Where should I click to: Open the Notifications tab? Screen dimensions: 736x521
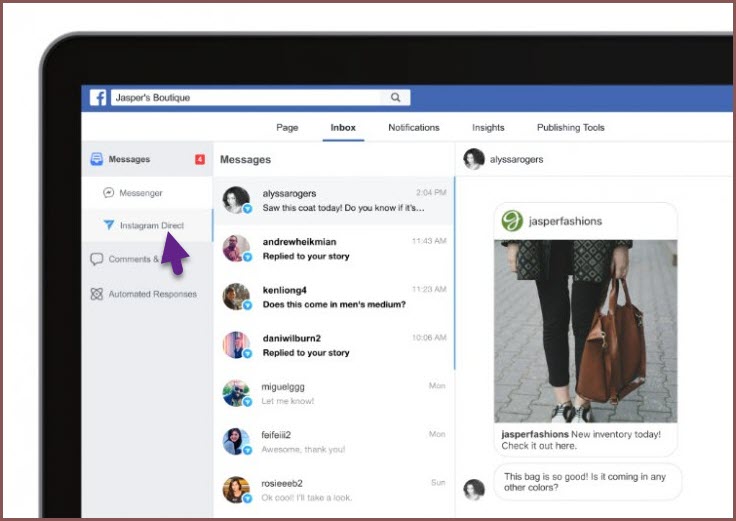[413, 128]
